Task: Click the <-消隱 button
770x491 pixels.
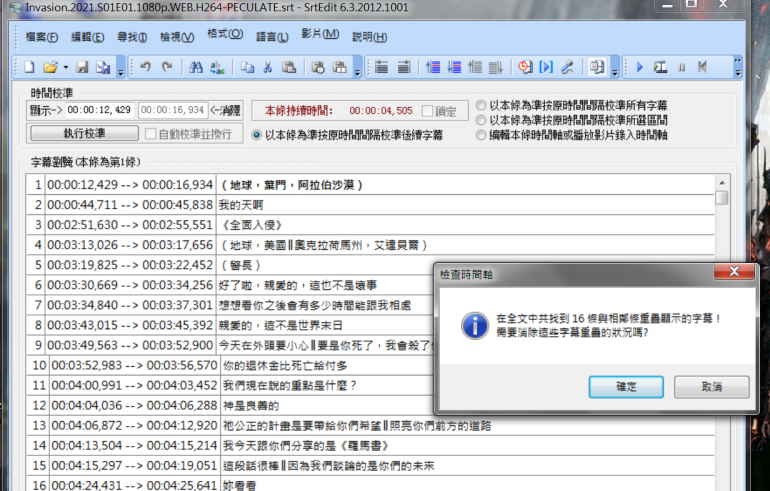Action: tap(225, 110)
